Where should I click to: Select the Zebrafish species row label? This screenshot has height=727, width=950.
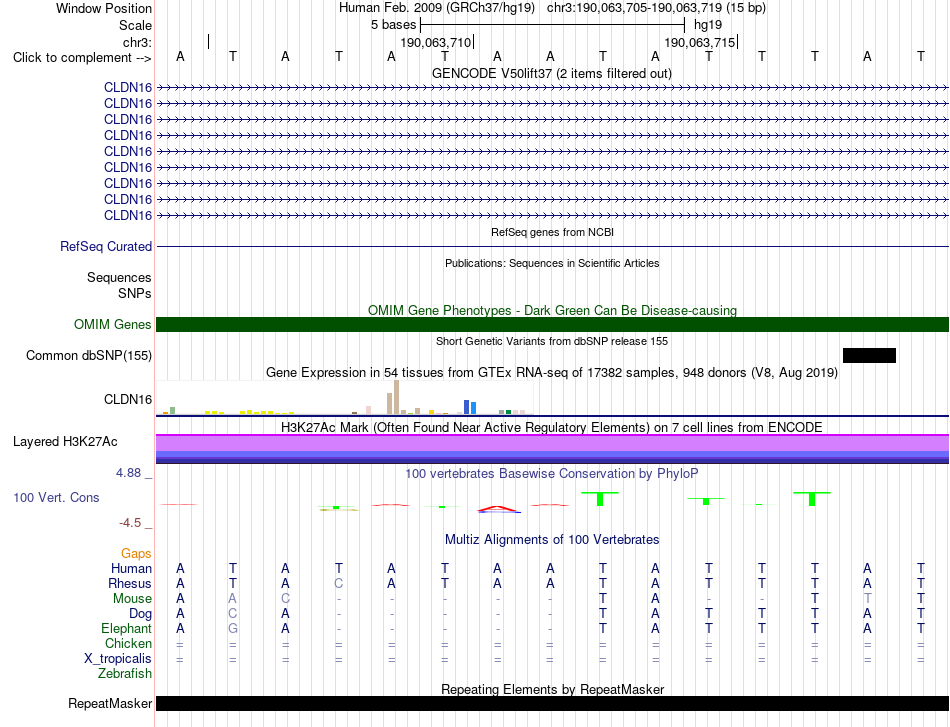125,674
